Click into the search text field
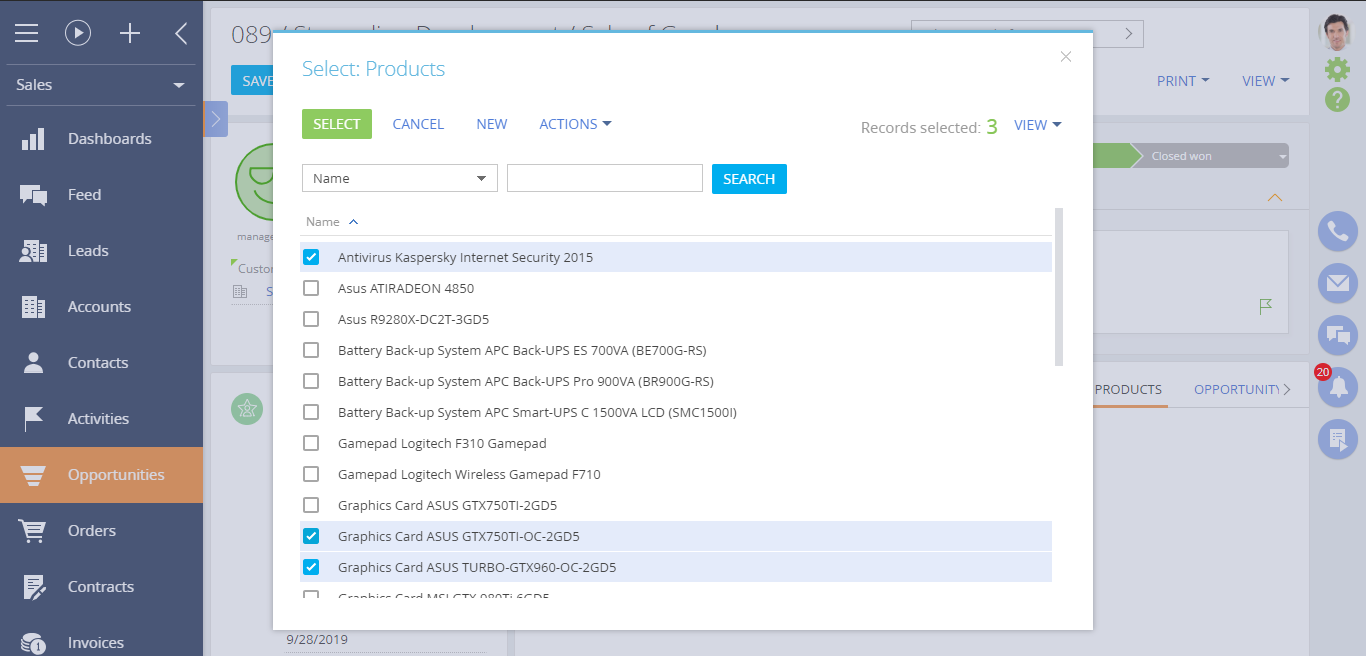The width and height of the screenshot is (1366, 656). click(605, 178)
